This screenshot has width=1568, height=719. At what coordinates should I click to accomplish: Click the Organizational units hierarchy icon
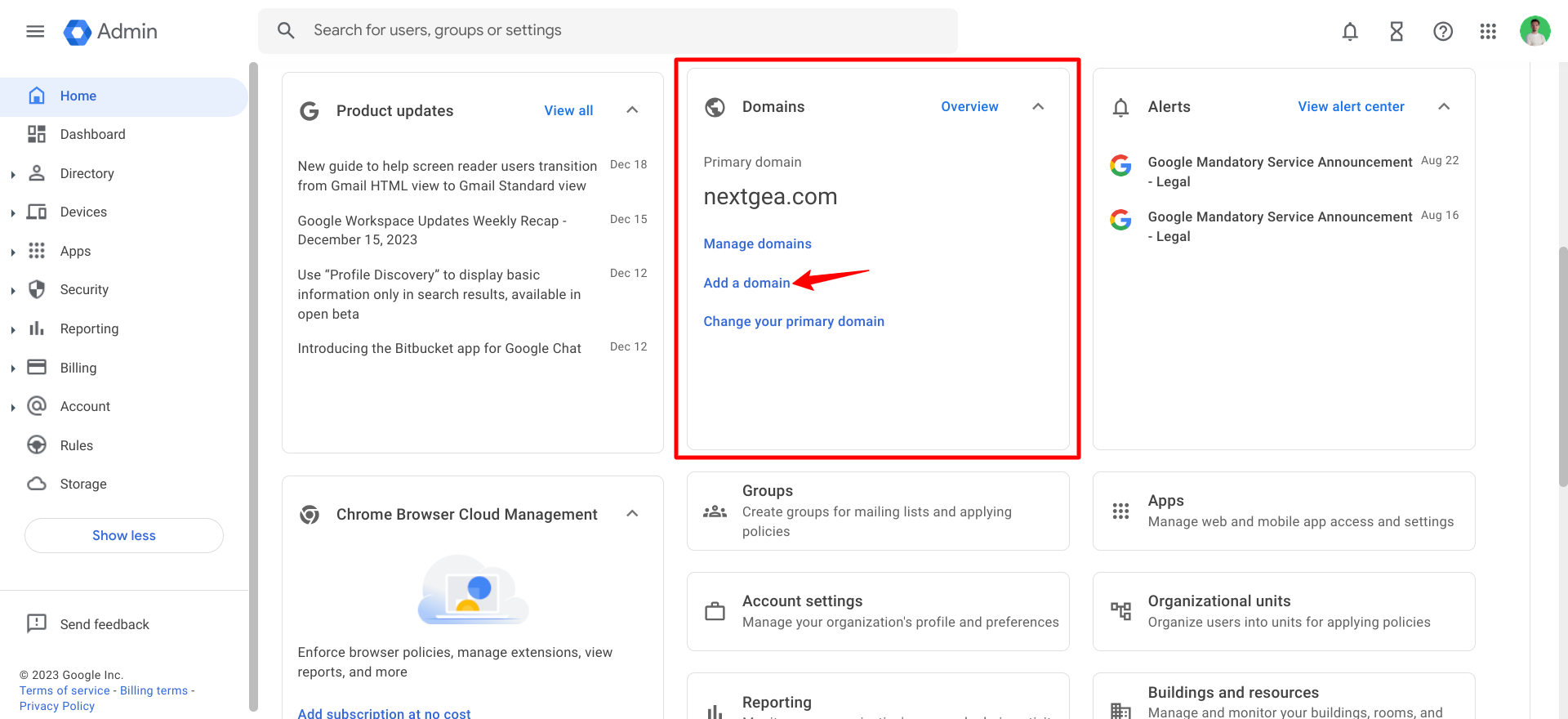click(1121, 611)
